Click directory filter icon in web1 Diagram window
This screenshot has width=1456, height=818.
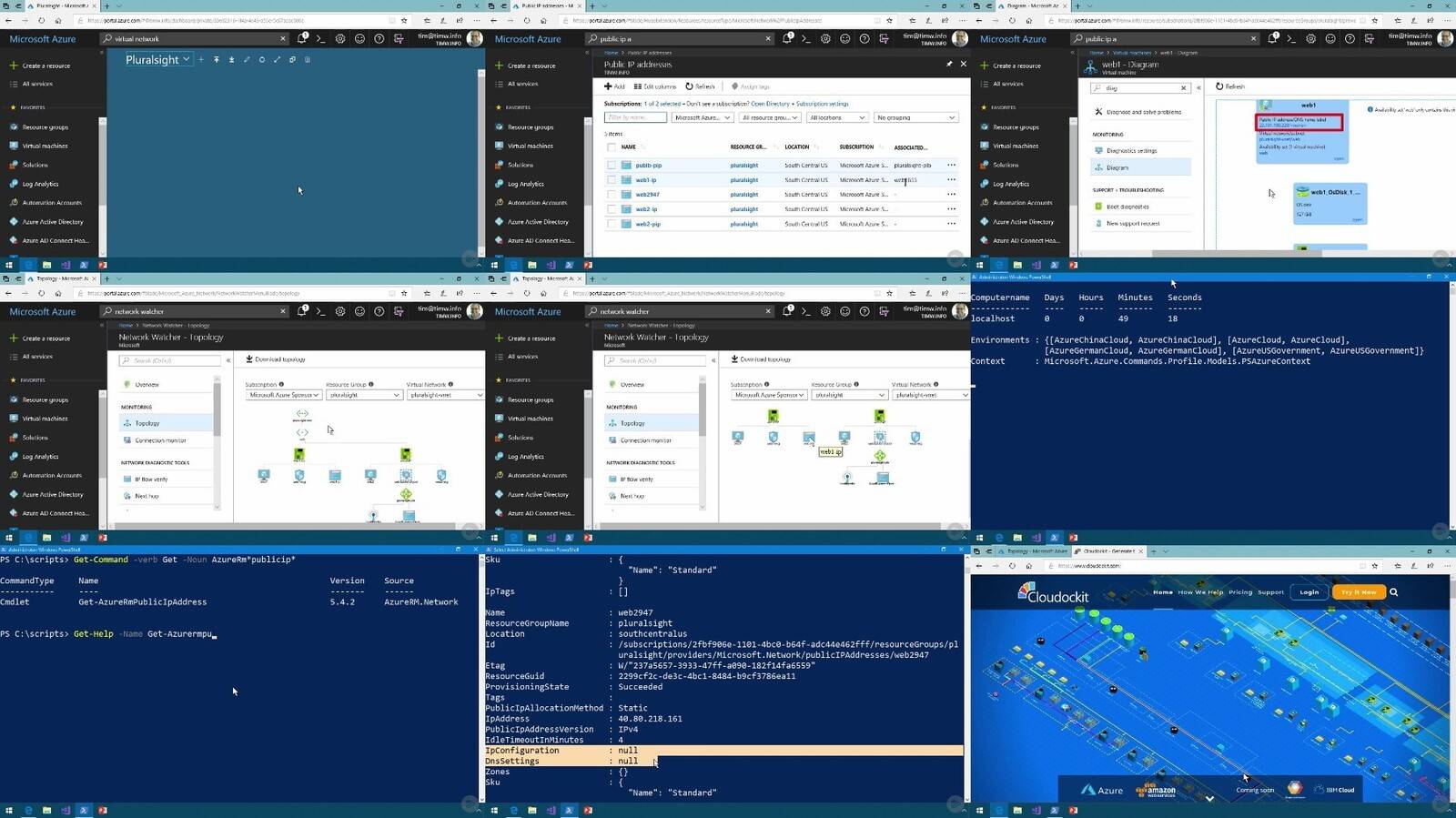click(1369, 38)
